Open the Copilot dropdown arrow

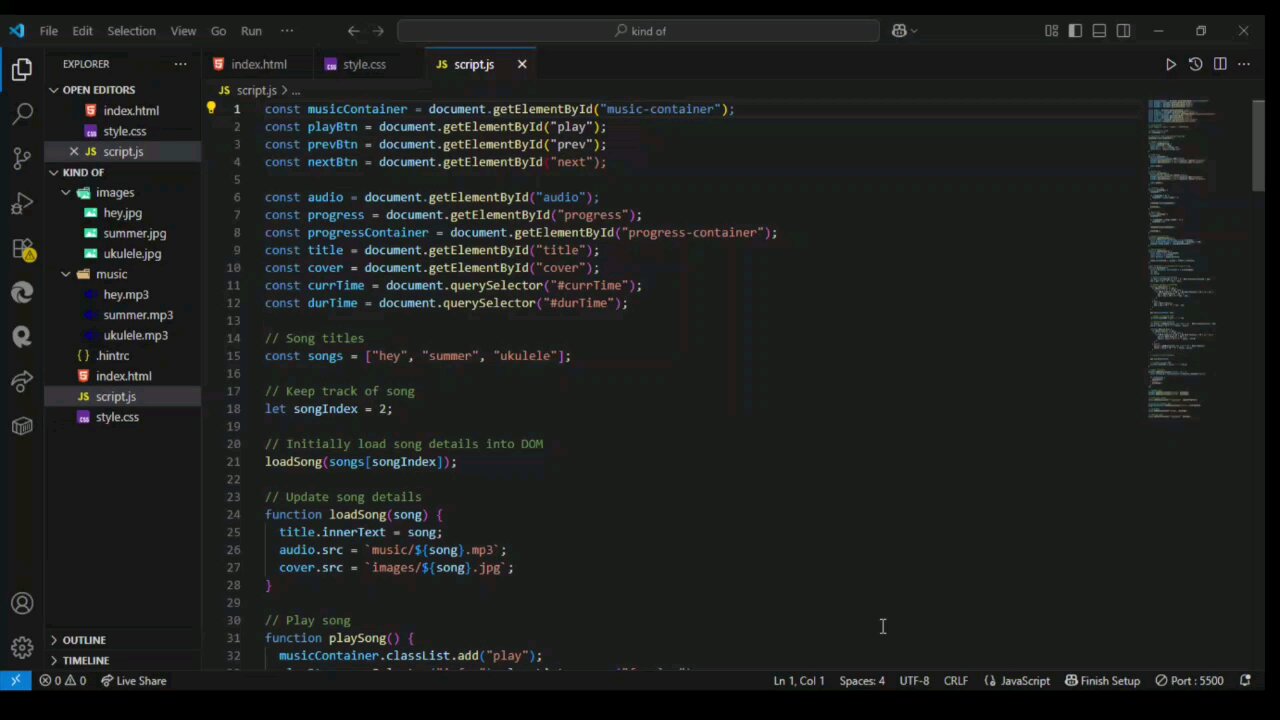(914, 31)
